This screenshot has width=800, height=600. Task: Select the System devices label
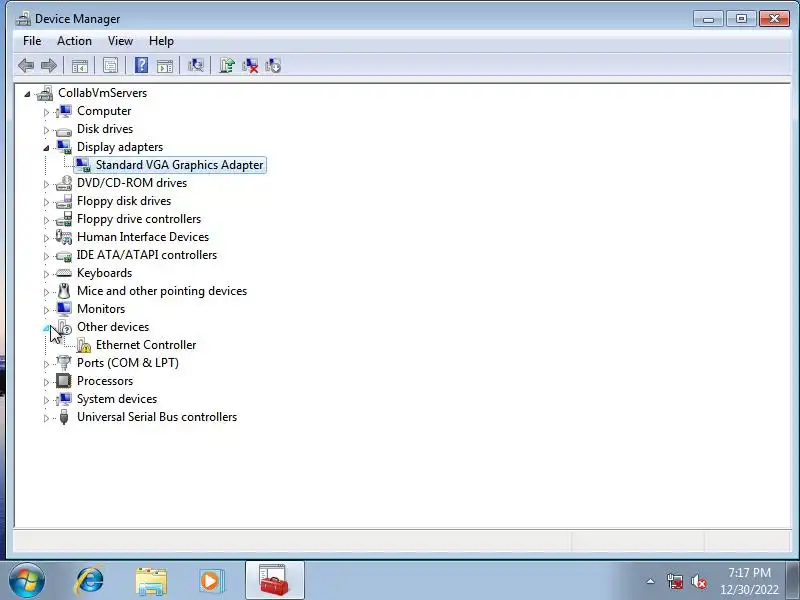coord(117,399)
